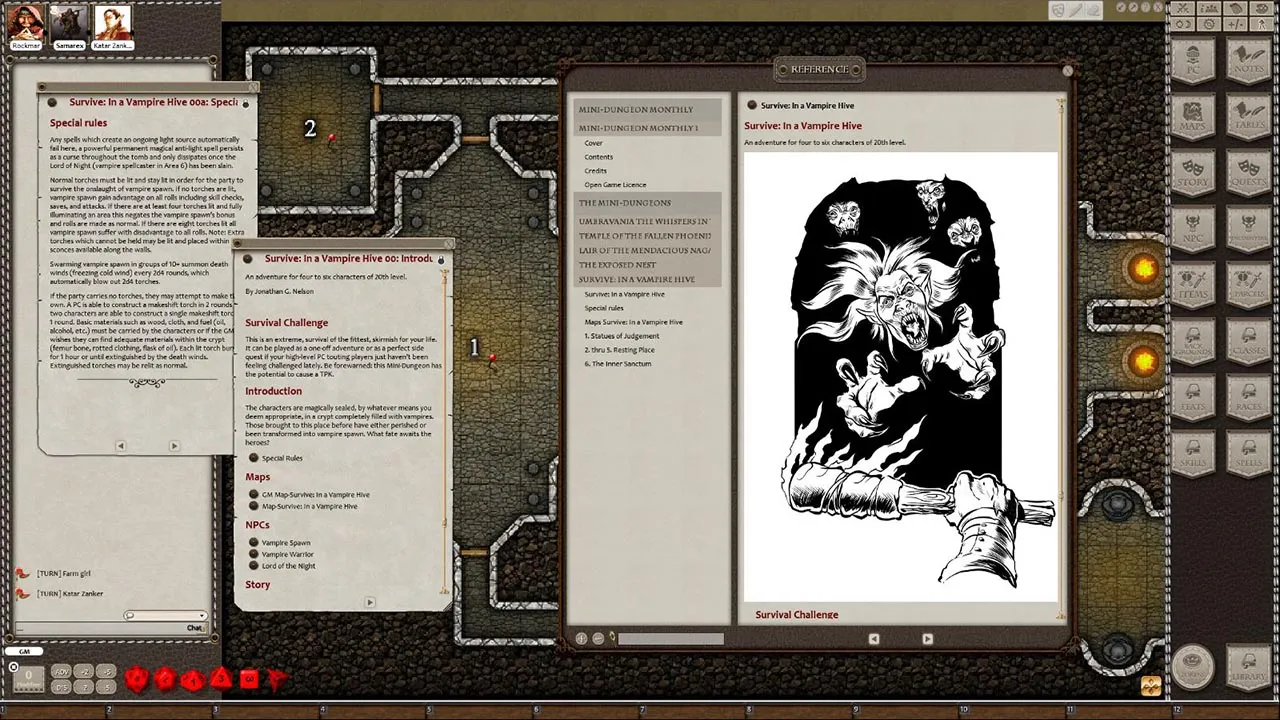Toggle the -2 modifier button

pyautogui.click(x=85, y=687)
